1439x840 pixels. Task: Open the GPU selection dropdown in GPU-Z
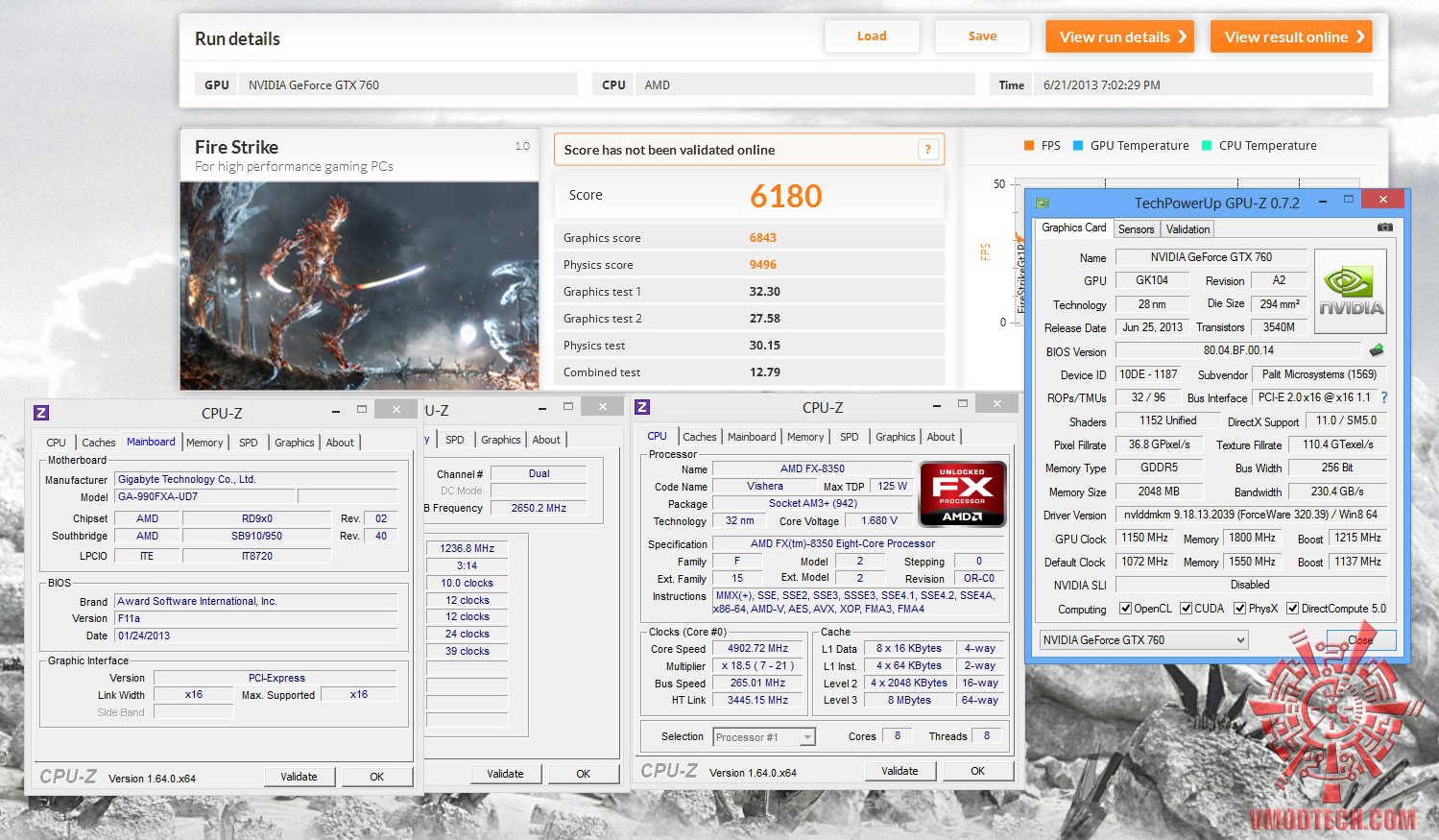pyautogui.click(x=1144, y=640)
